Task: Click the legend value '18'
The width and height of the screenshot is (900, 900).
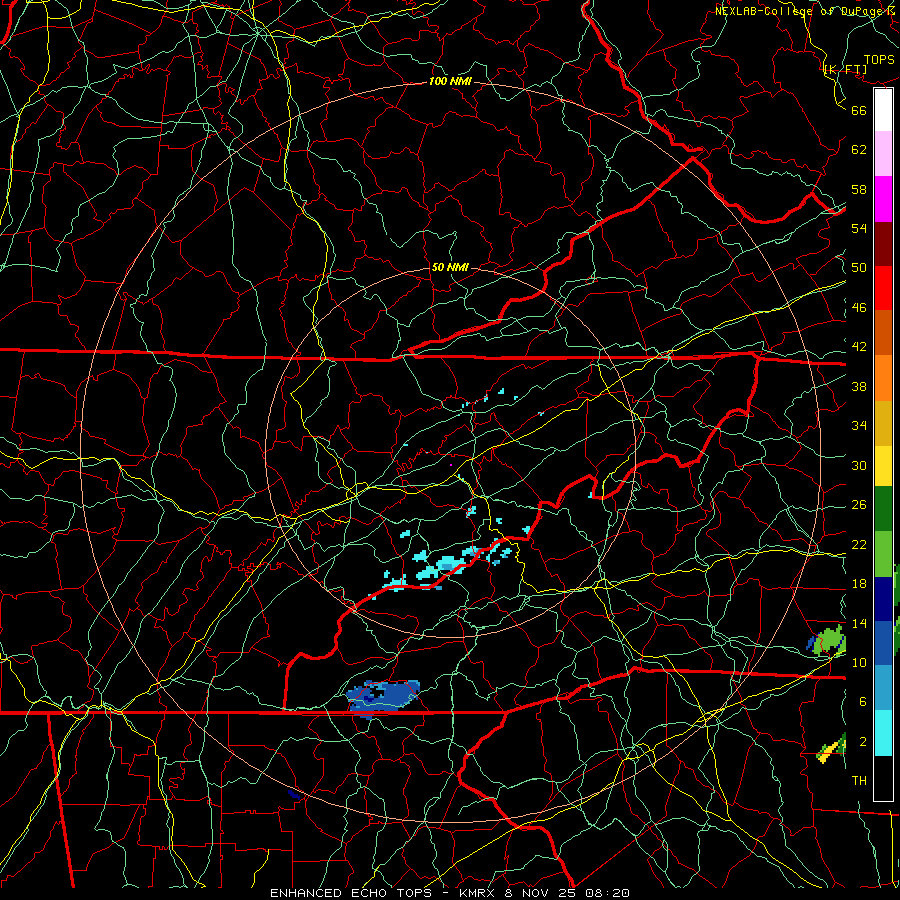Action: coord(859,584)
